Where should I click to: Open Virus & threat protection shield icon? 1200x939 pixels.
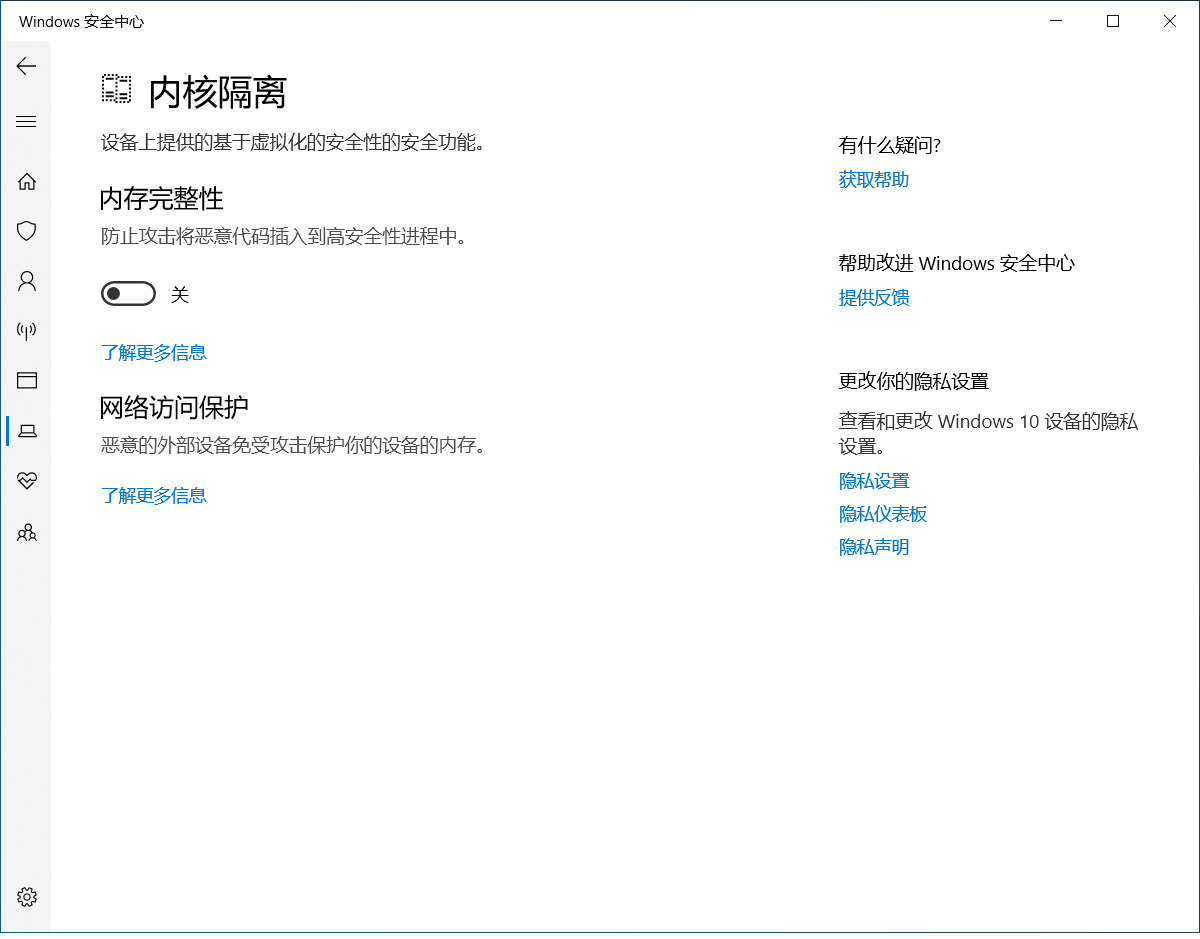tap(27, 231)
